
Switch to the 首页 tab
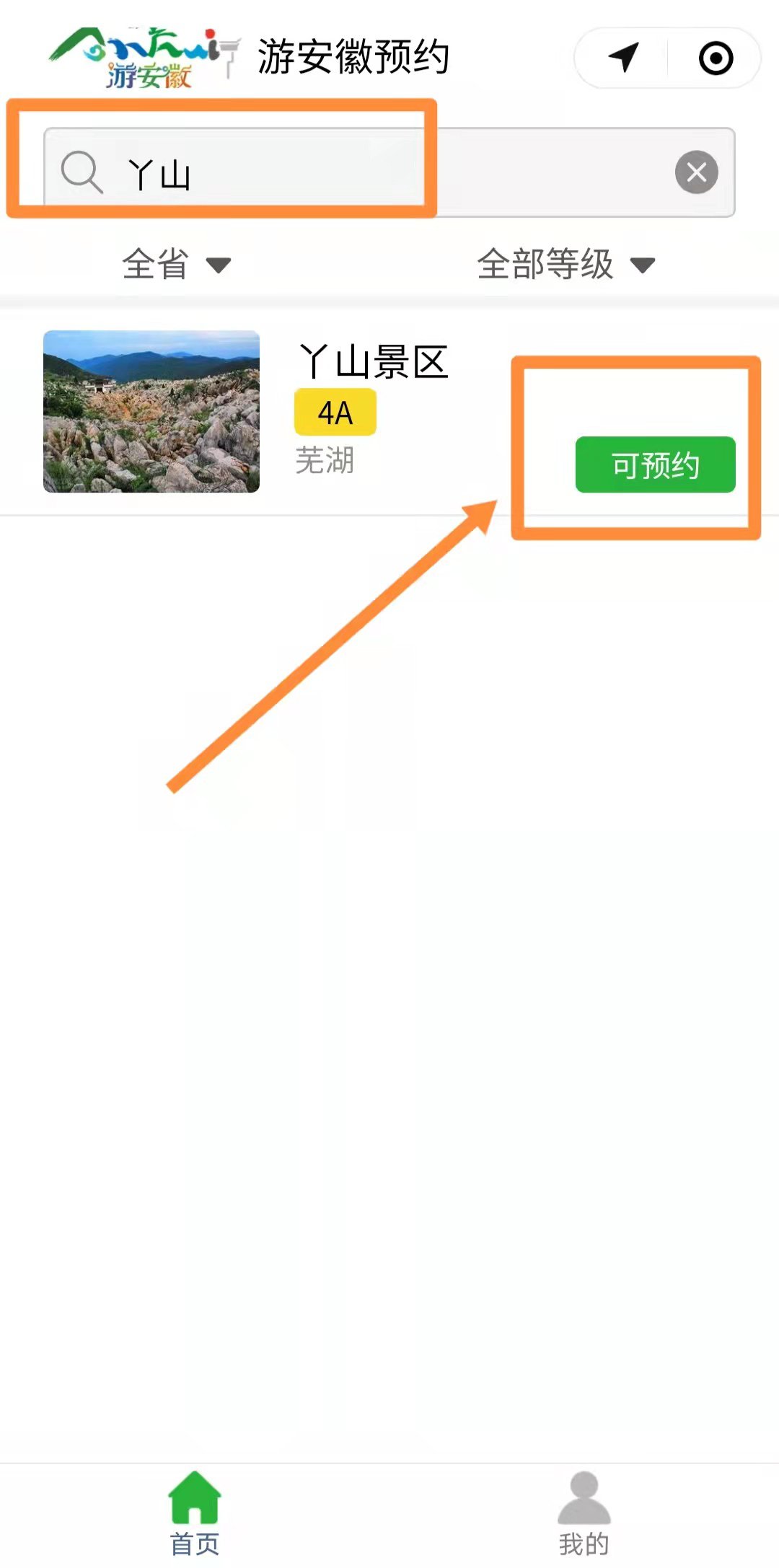(x=195, y=1513)
